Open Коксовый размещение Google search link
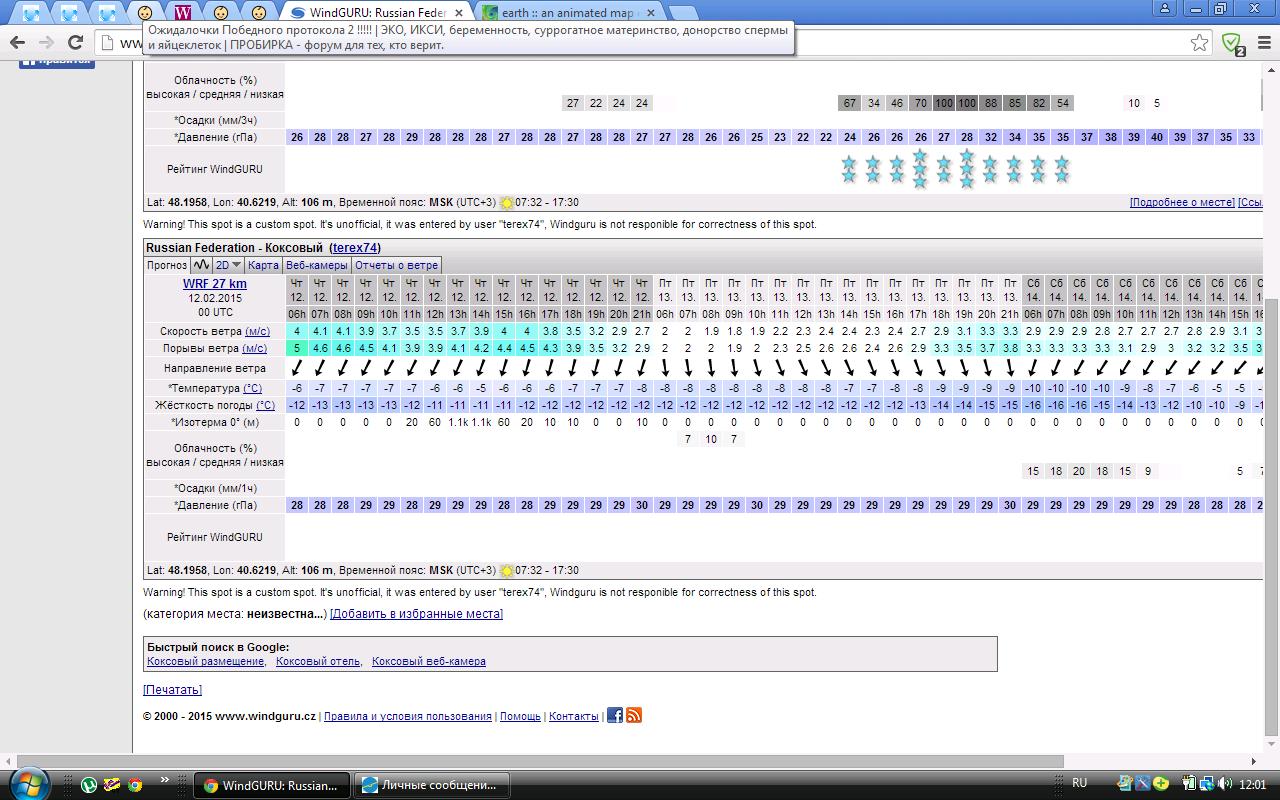1280x800 pixels. pyautogui.click(x=205, y=661)
